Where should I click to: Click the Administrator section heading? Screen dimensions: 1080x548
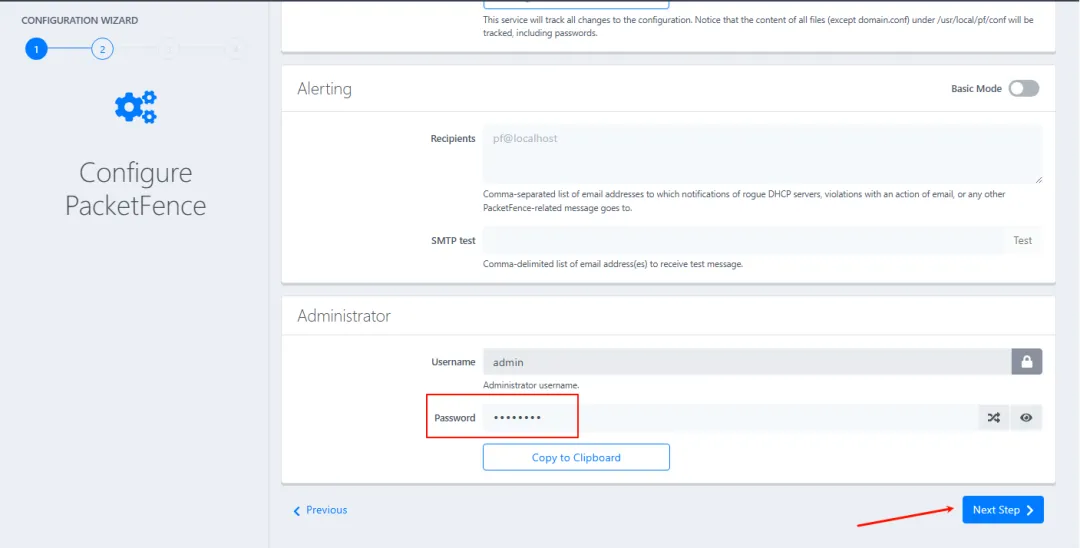tap(344, 316)
